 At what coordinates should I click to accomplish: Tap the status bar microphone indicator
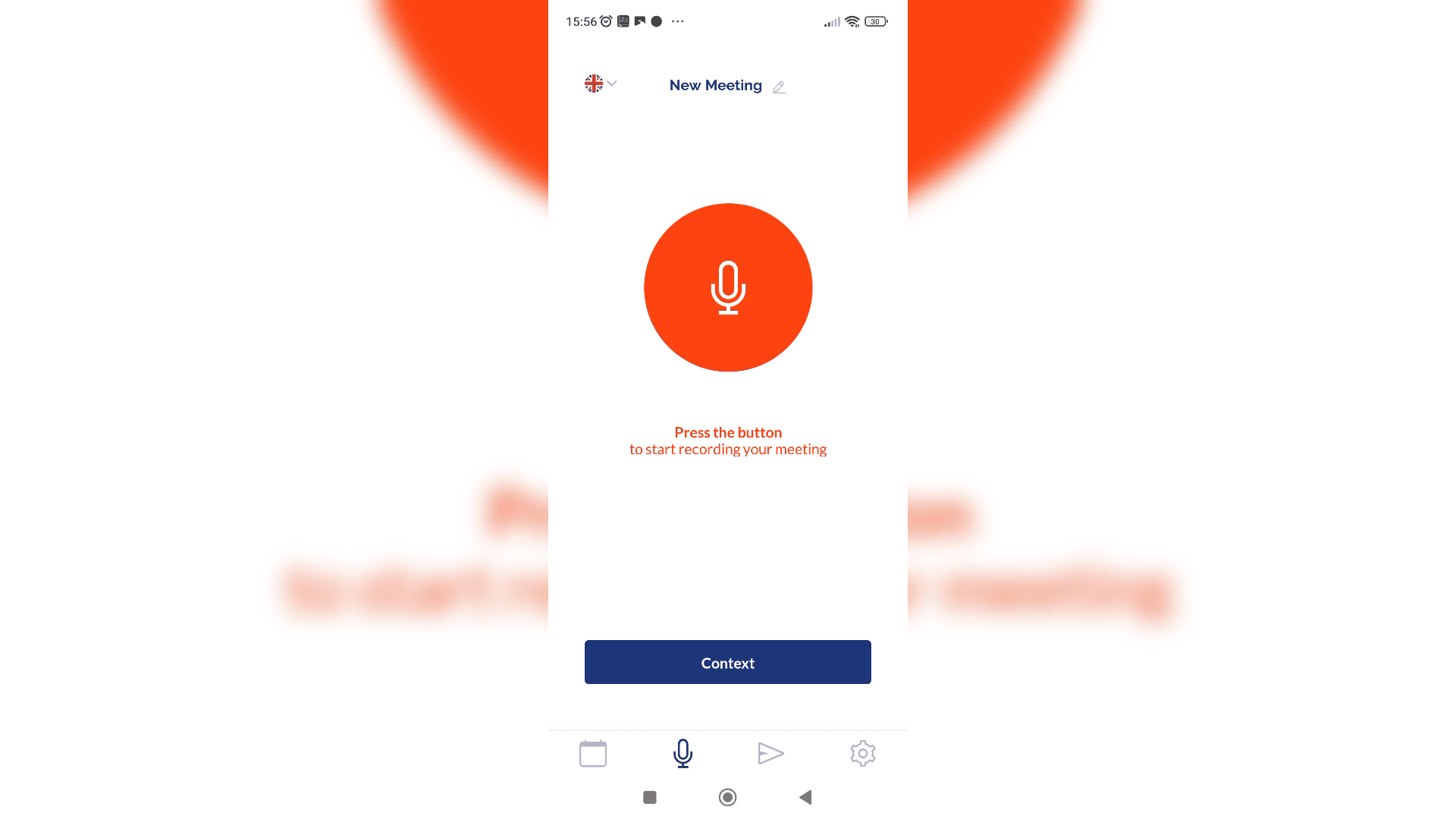click(657, 21)
